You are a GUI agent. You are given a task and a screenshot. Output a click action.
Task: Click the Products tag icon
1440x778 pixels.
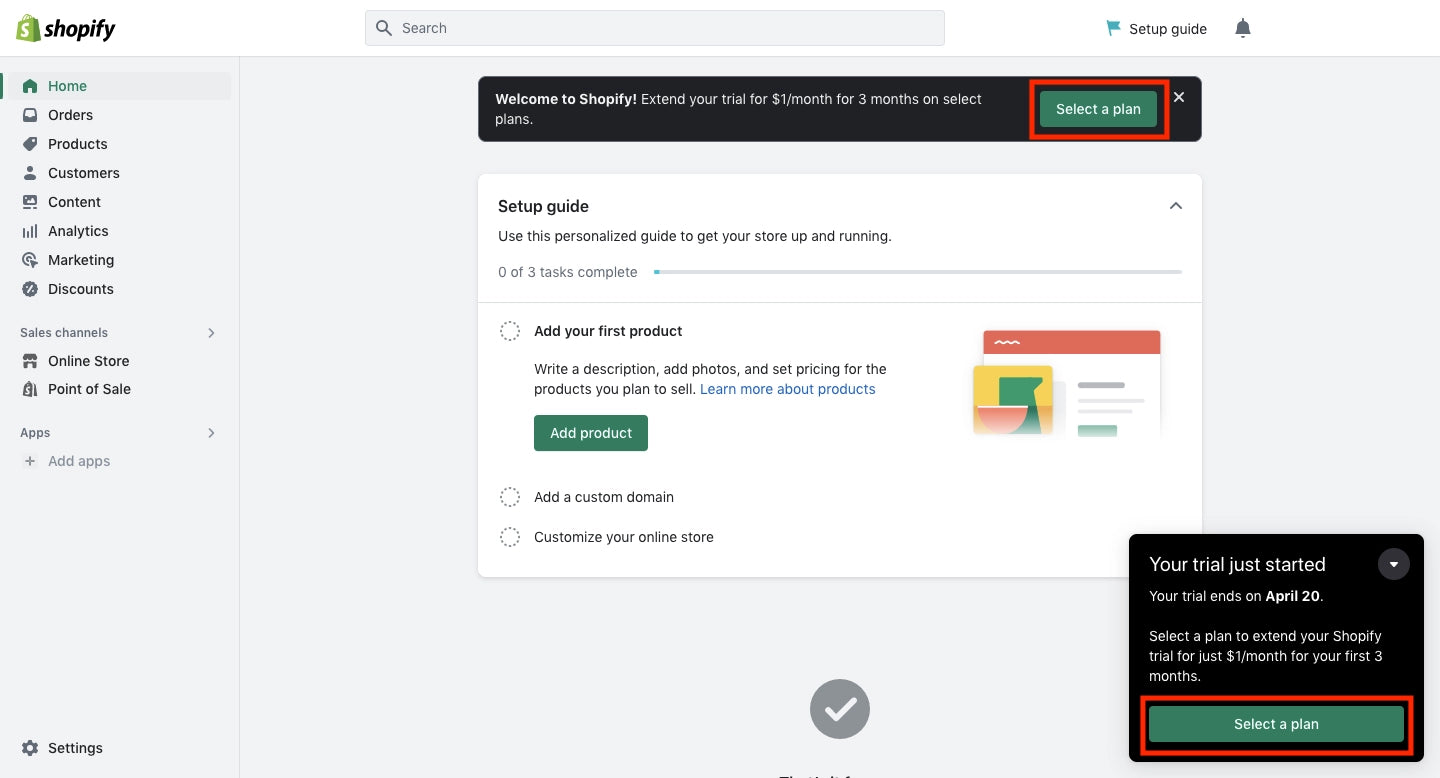pos(30,144)
